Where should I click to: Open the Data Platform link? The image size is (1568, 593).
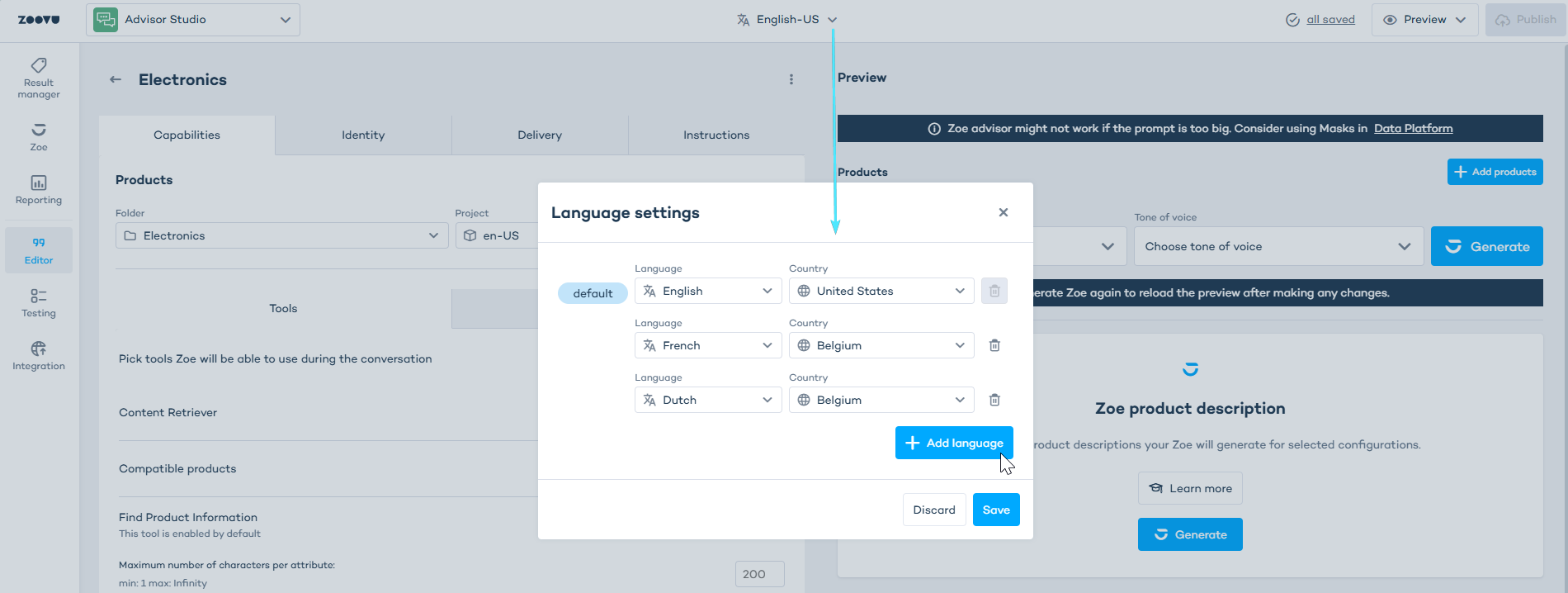tap(1413, 128)
